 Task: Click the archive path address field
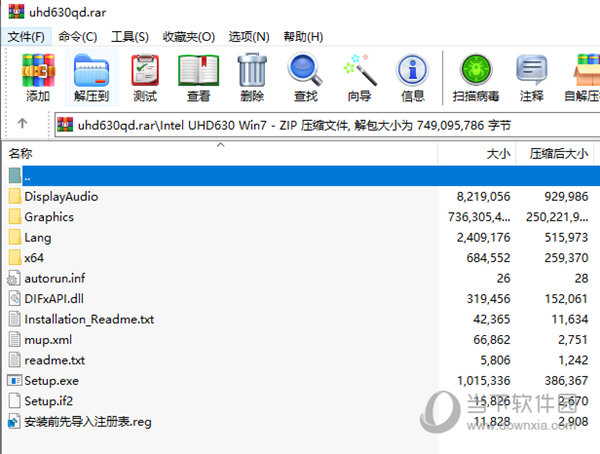[328, 125]
